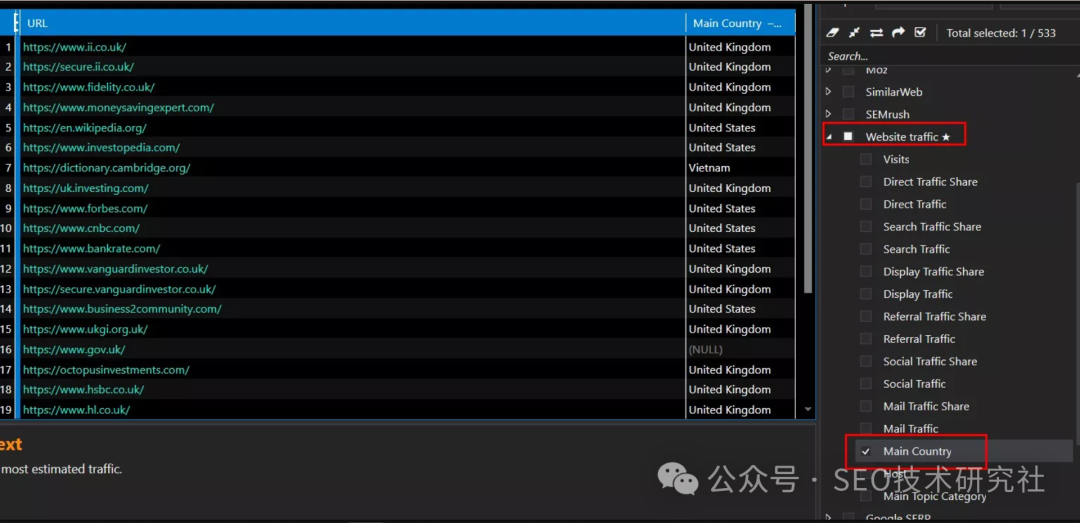Enable the Social Traffic checkbox
The width and height of the screenshot is (1080, 523).
(866, 384)
